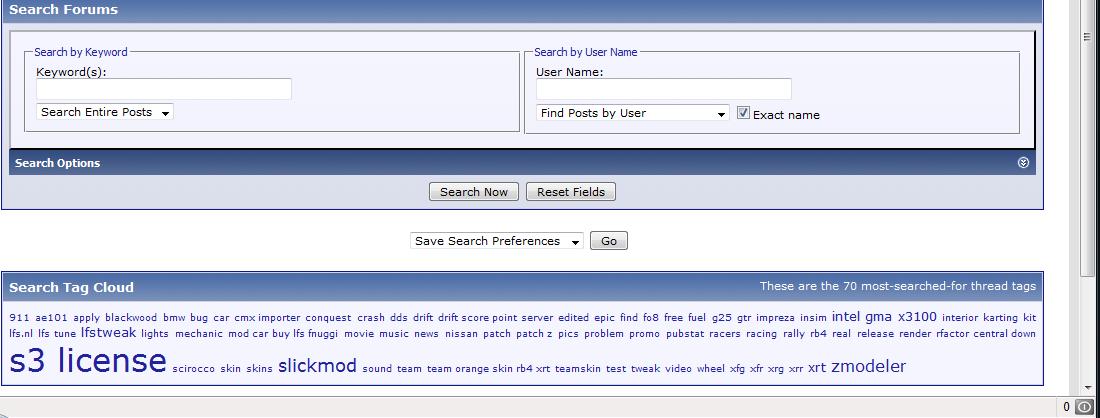Select the render tag link
The height and width of the screenshot is (418, 1100).
914,334
